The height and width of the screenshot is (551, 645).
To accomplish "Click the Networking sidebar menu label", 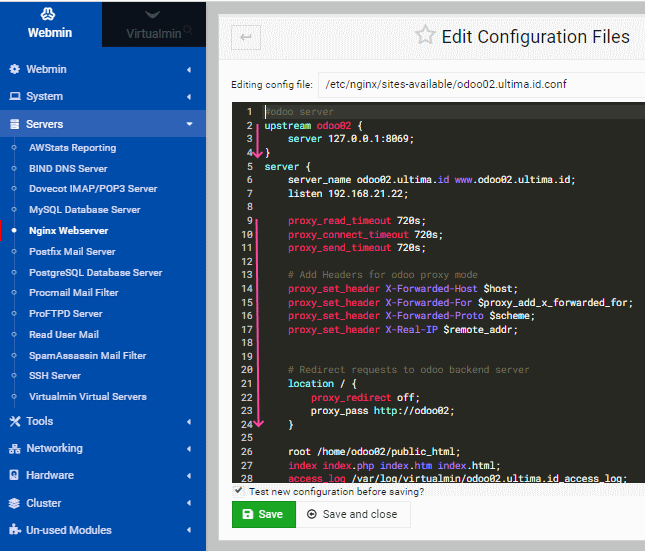I will click(54, 448).
